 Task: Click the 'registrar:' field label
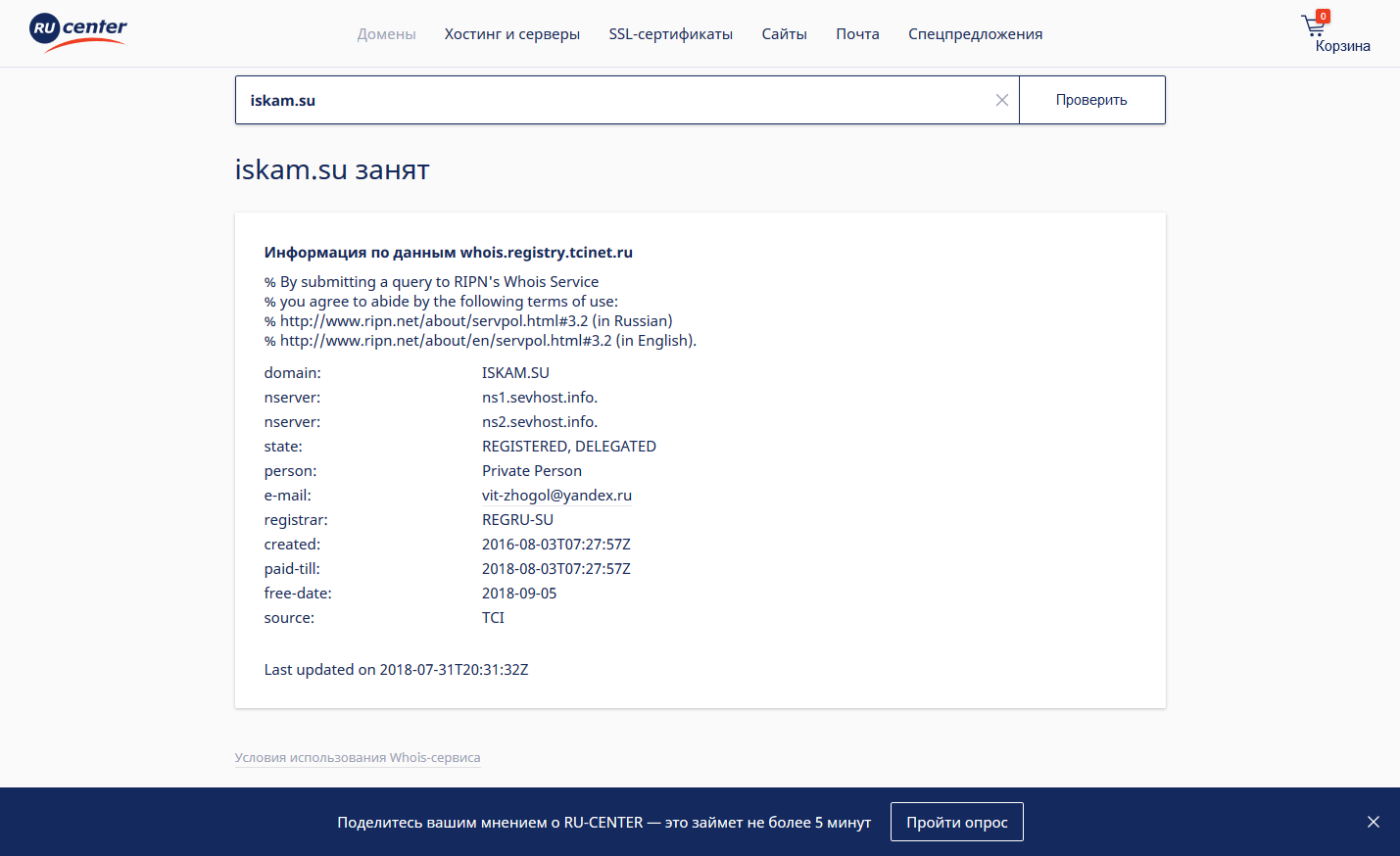point(296,520)
